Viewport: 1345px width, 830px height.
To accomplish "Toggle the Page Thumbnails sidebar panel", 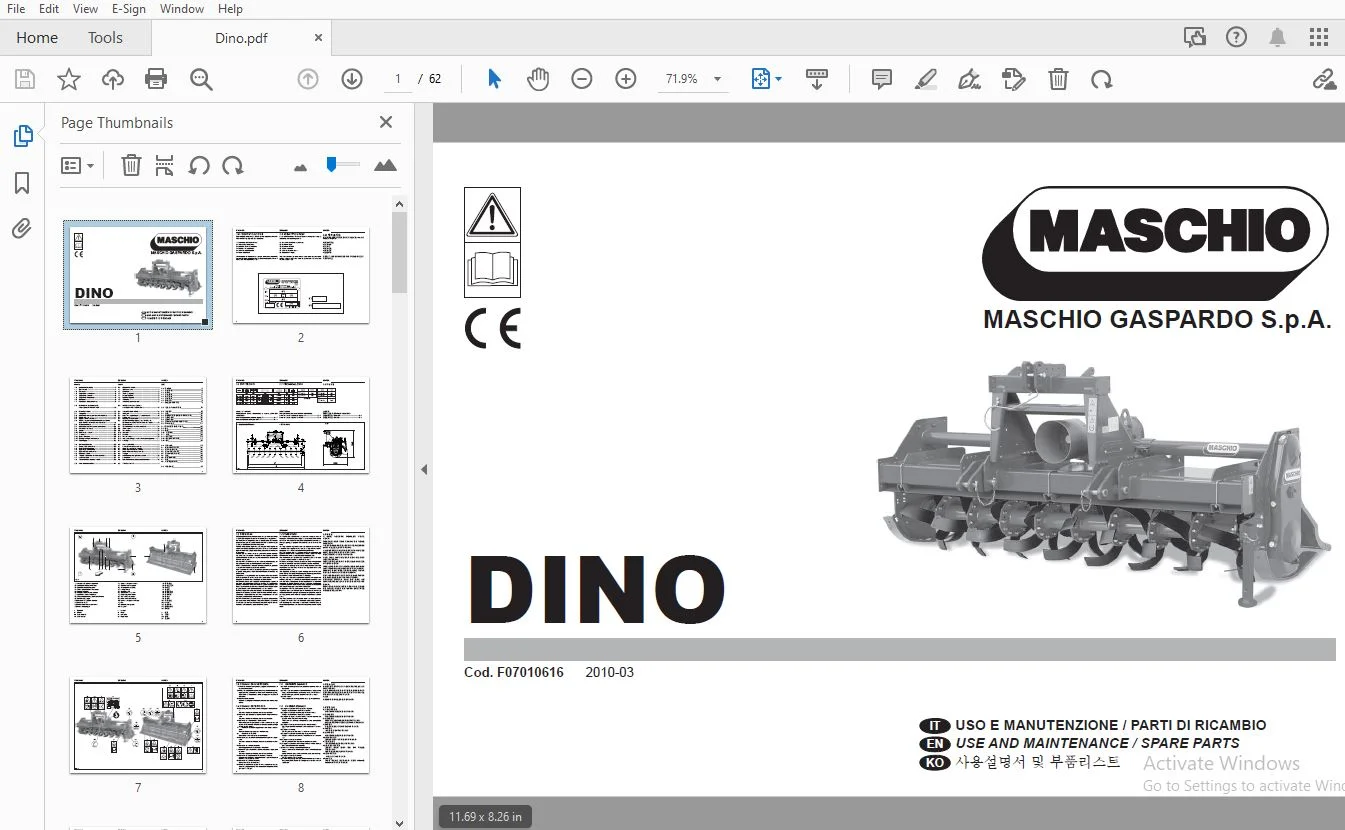I will coord(22,136).
